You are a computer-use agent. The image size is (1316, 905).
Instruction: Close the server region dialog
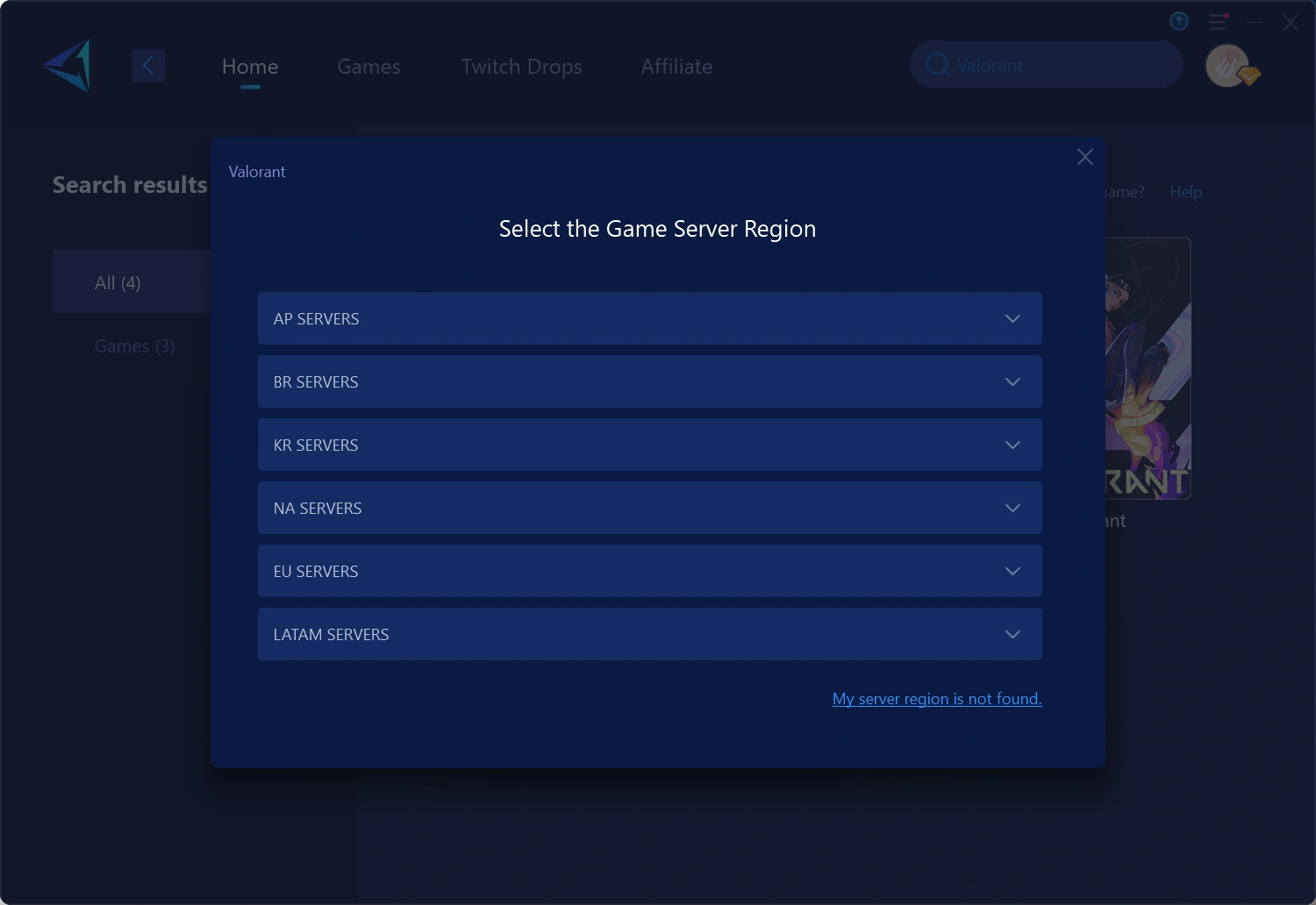[1085, 157]
